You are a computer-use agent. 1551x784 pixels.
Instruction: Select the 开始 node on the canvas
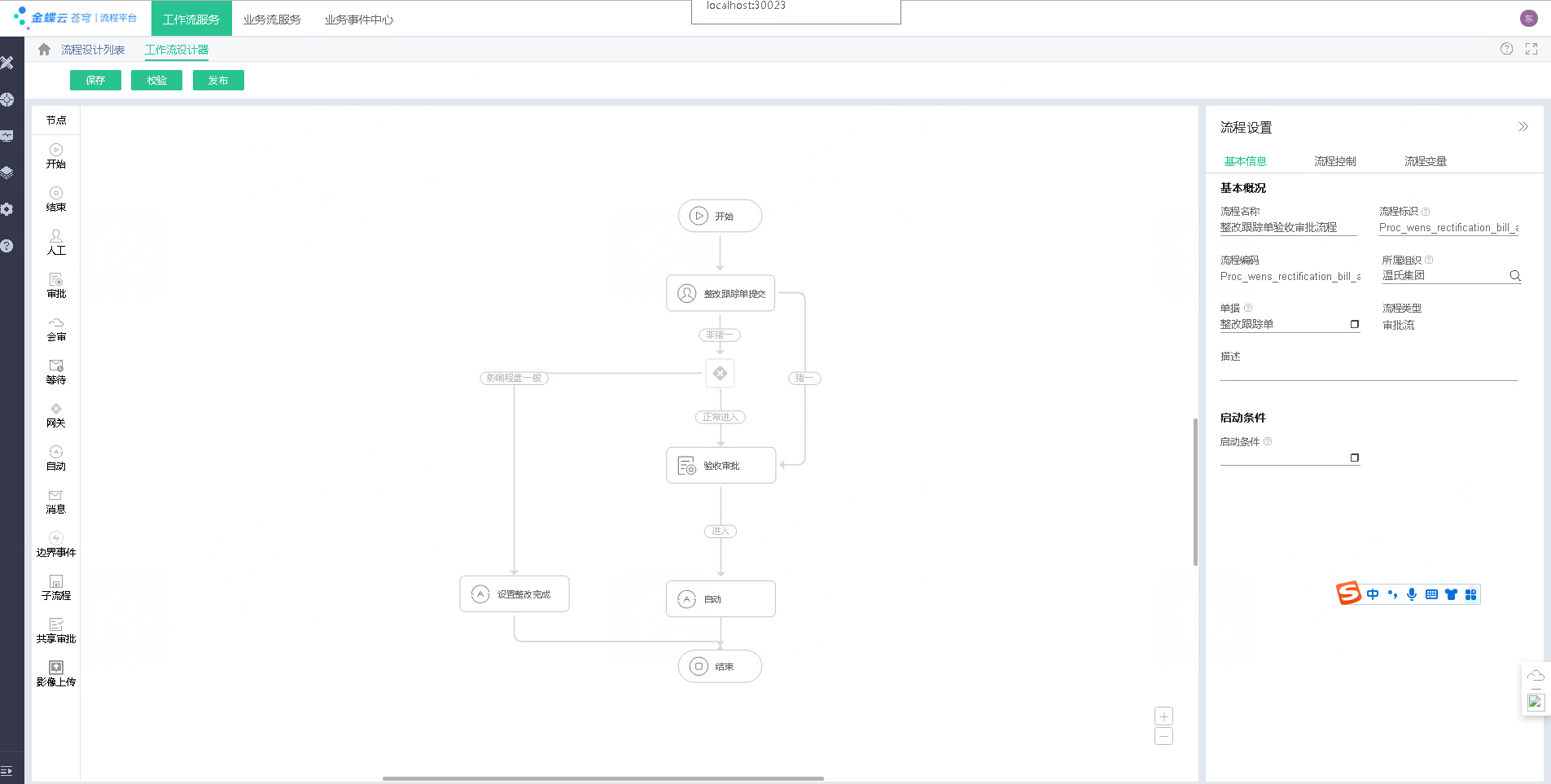click(x=720, y=216)
